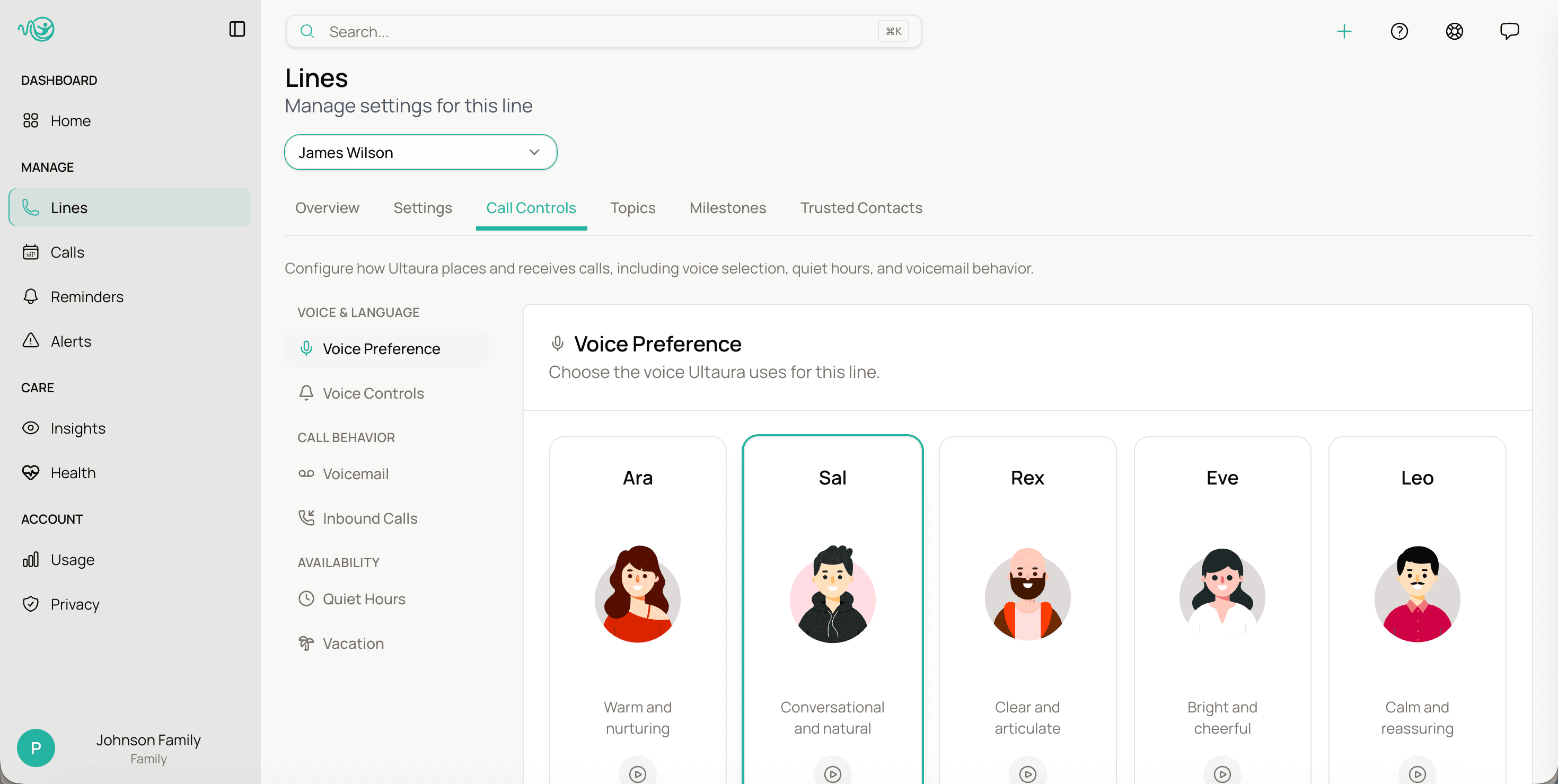The image size is (1558, 784).
Task: Open Health via the heart icon
Action: 31,472
